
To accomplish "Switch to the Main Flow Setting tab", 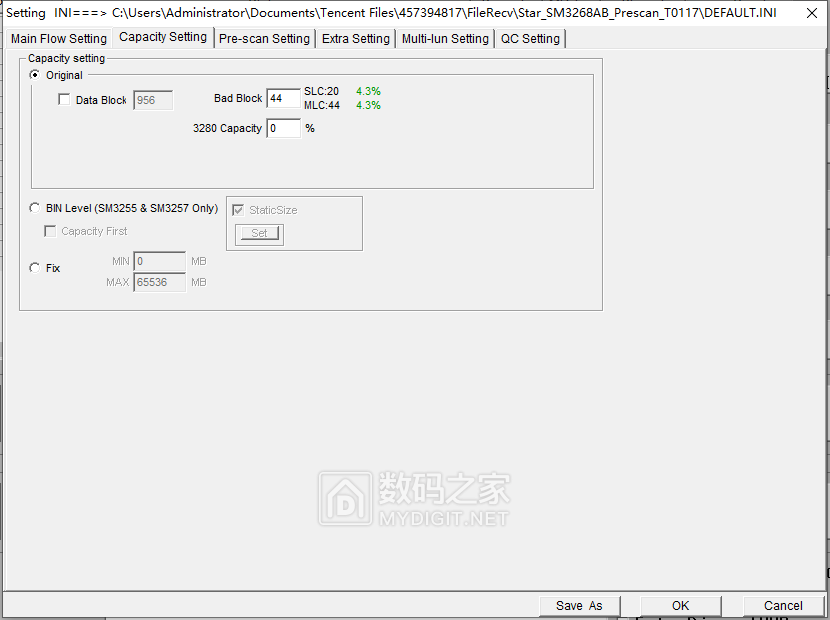I will coord(57,38).
